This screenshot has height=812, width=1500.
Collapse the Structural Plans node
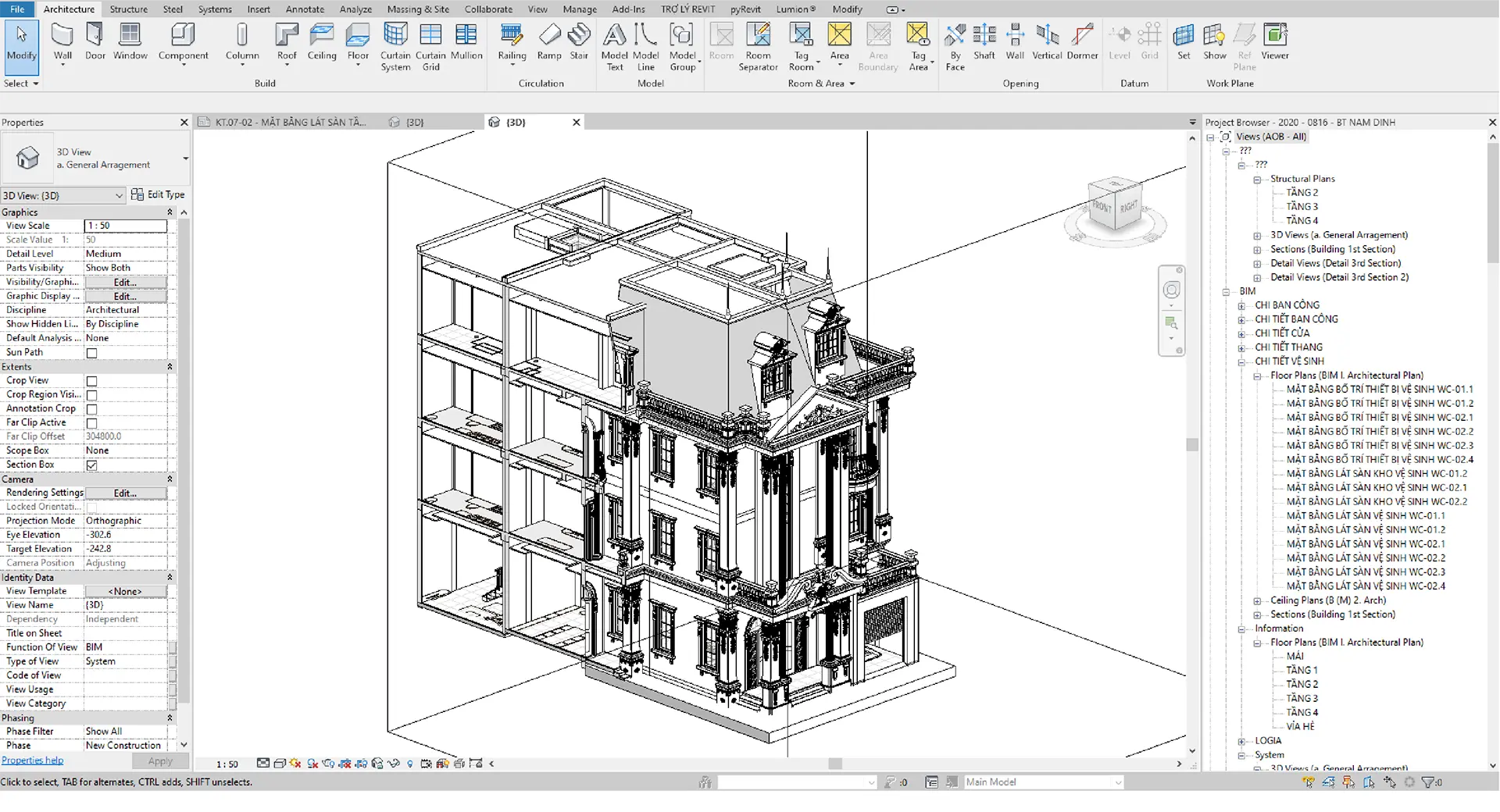(x=1257, y=179)
